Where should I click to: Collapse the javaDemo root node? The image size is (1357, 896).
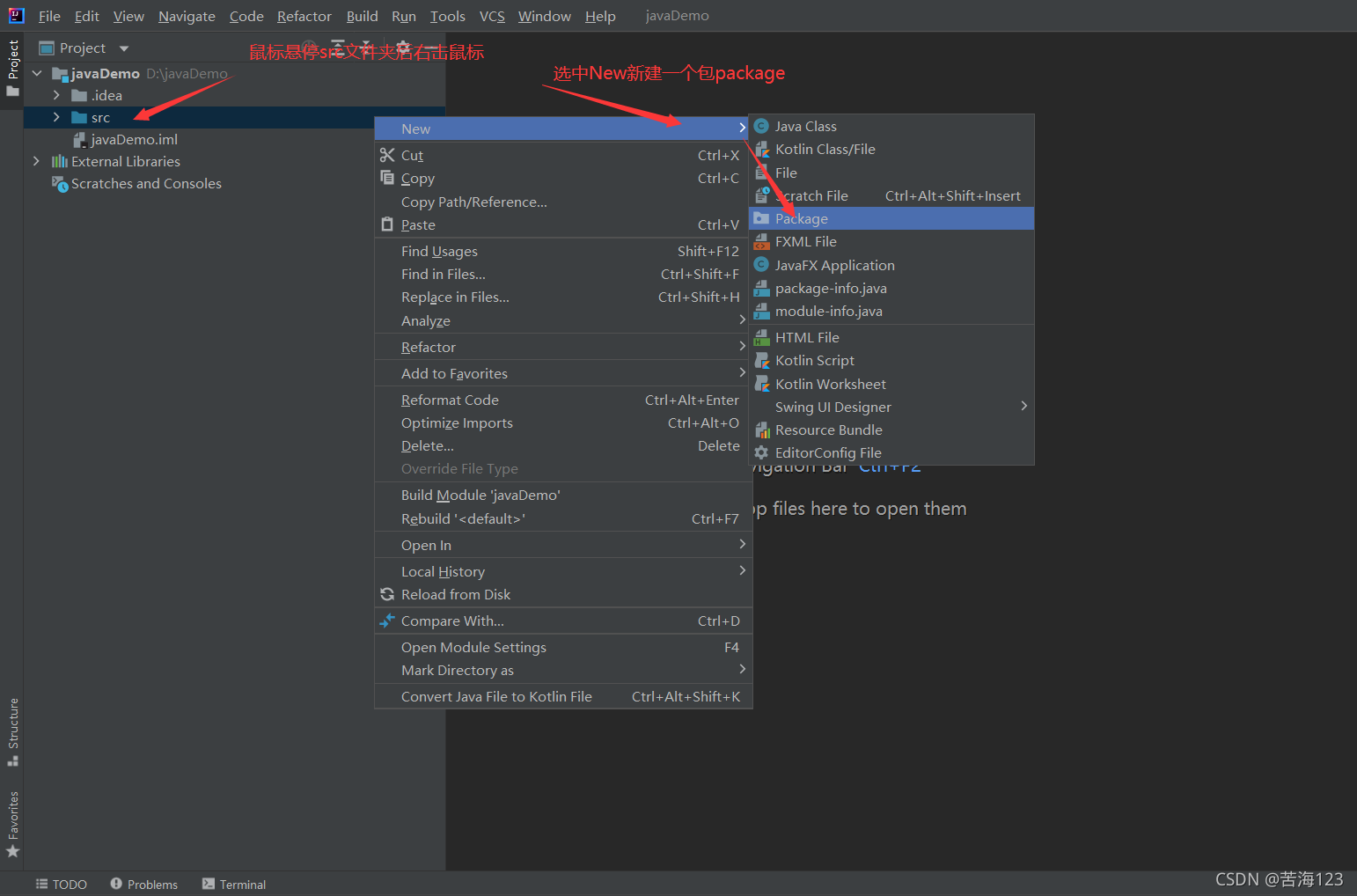pos(37,74)
